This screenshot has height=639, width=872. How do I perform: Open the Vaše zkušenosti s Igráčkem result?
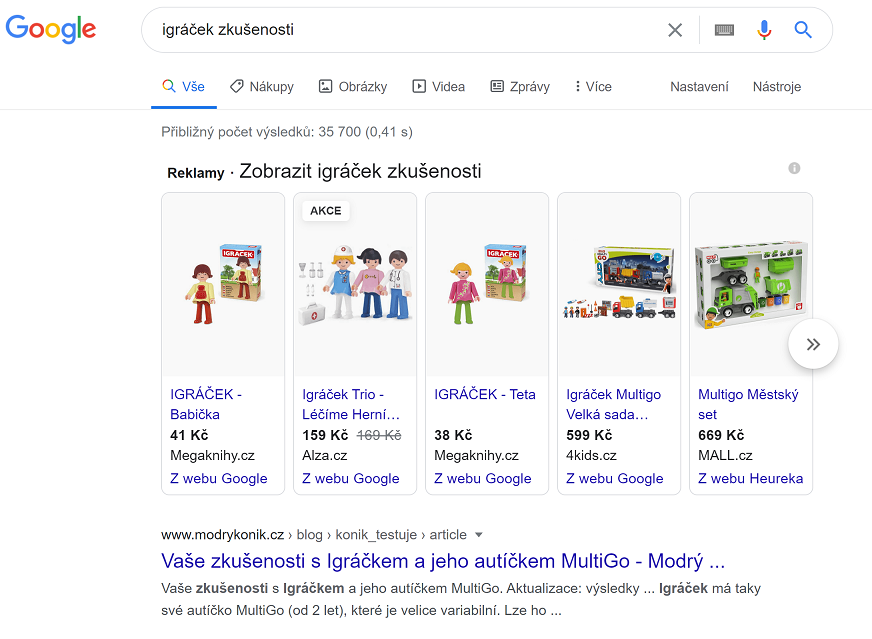coord(443,561)
